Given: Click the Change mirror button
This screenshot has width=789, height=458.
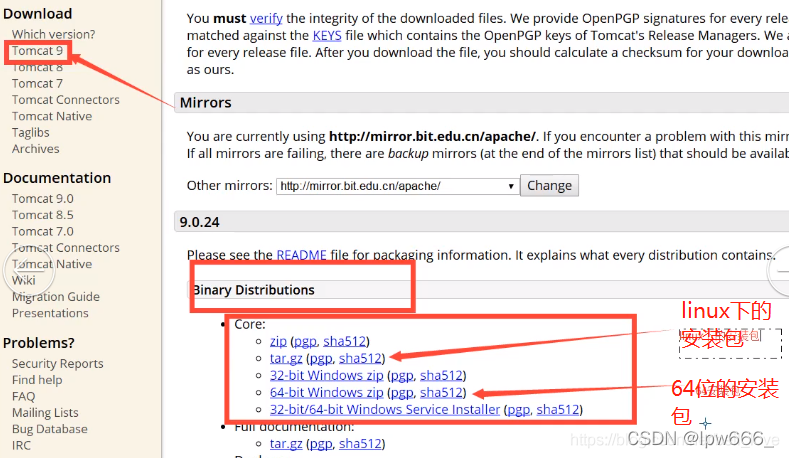Looking at the screenshot, I should (x=549, y=186).
